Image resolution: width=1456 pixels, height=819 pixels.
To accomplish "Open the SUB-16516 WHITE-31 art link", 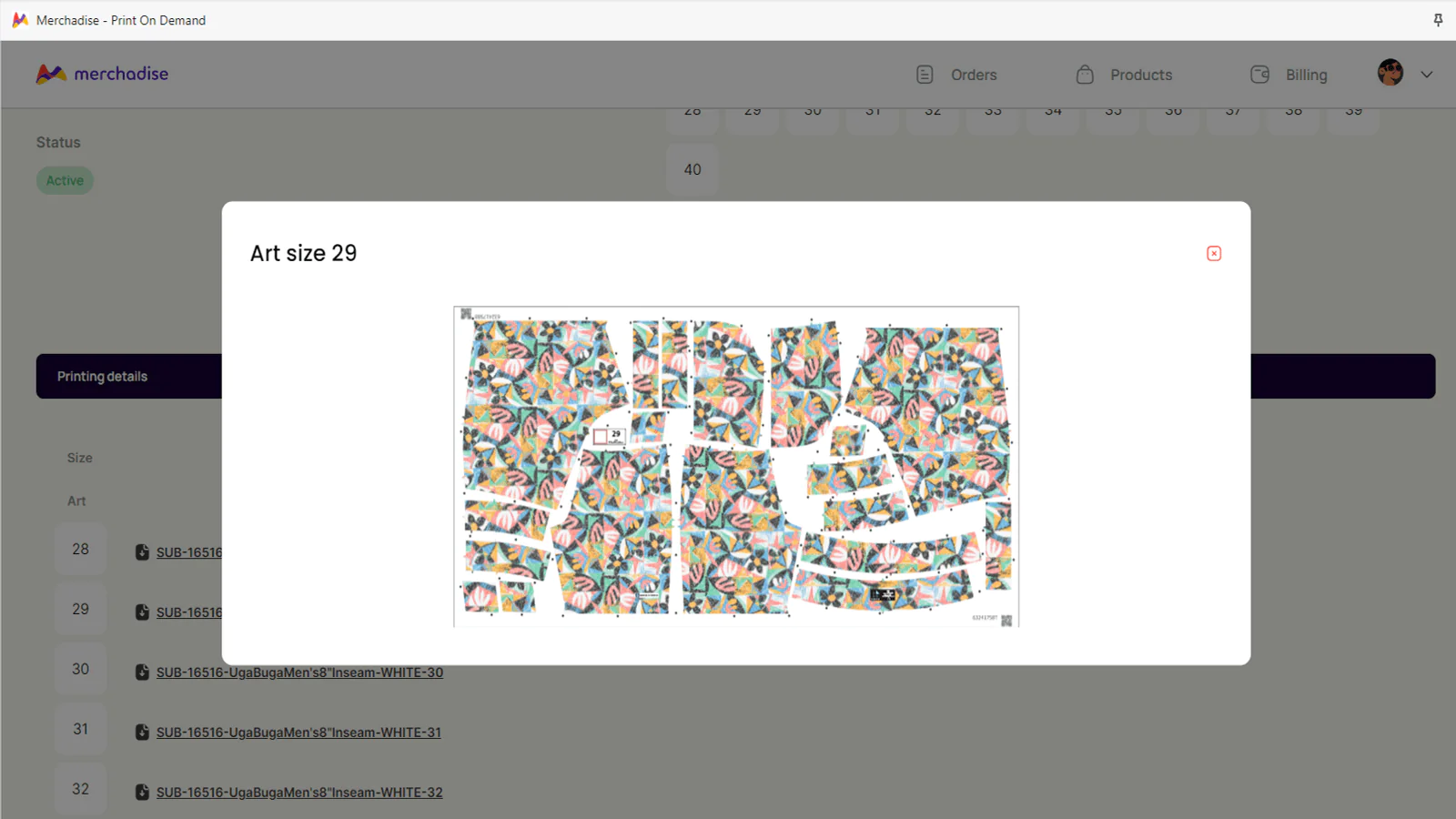I will point(298,733).
